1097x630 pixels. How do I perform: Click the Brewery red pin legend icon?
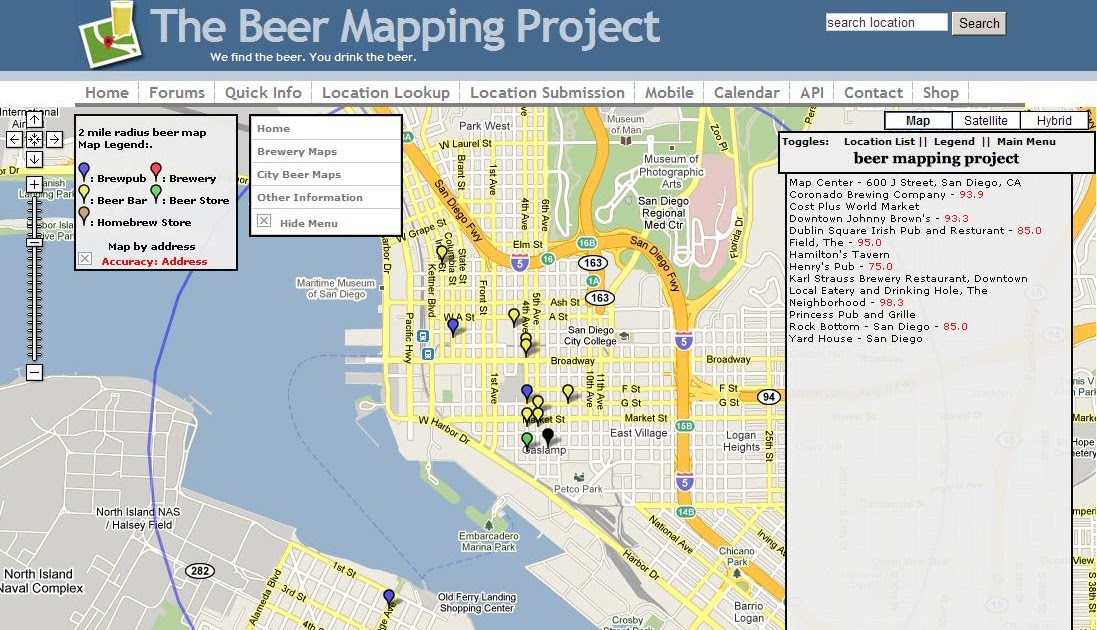pyautogui.click(x=156, y=172)
